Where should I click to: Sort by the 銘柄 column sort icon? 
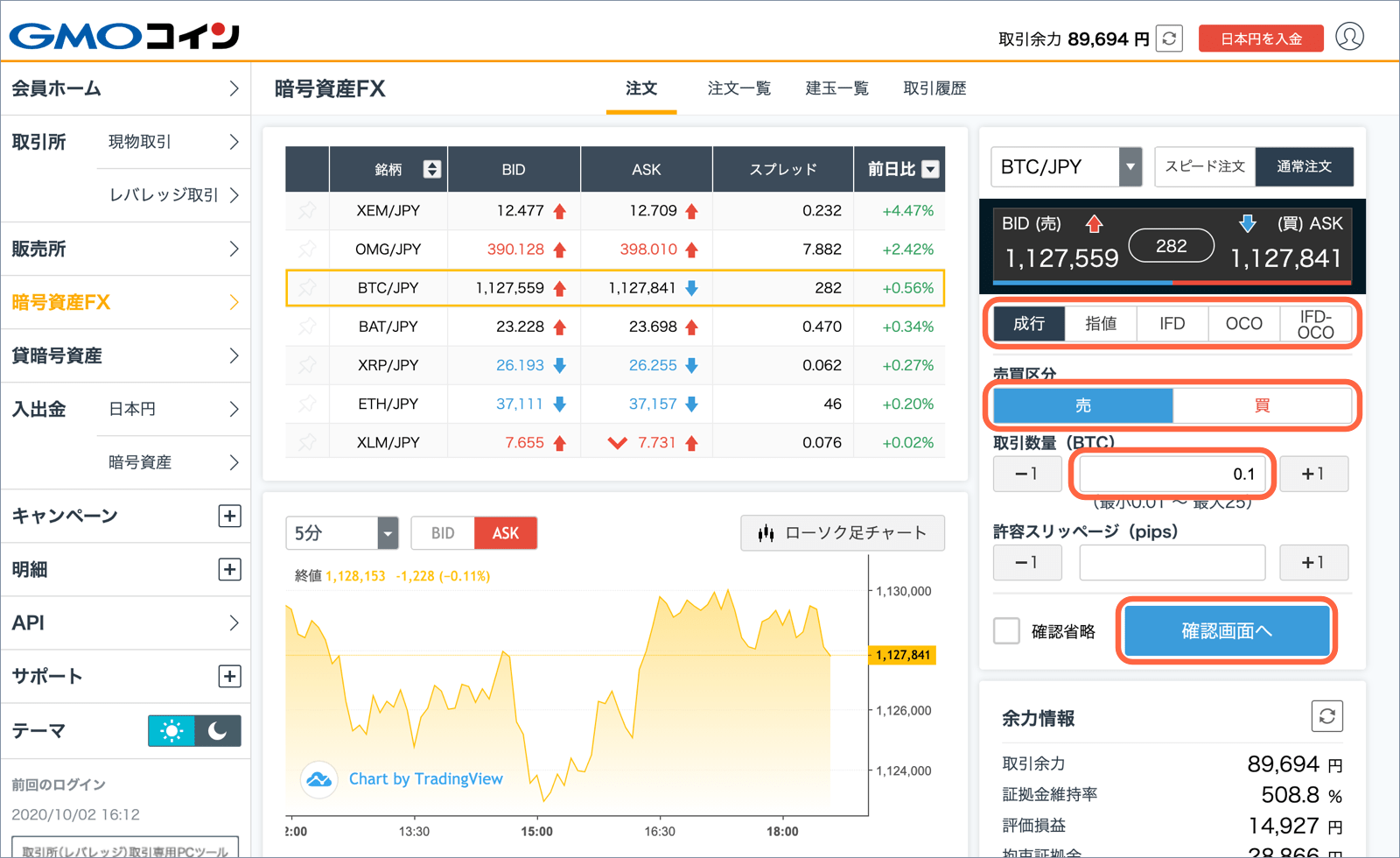tap(432, 169)
